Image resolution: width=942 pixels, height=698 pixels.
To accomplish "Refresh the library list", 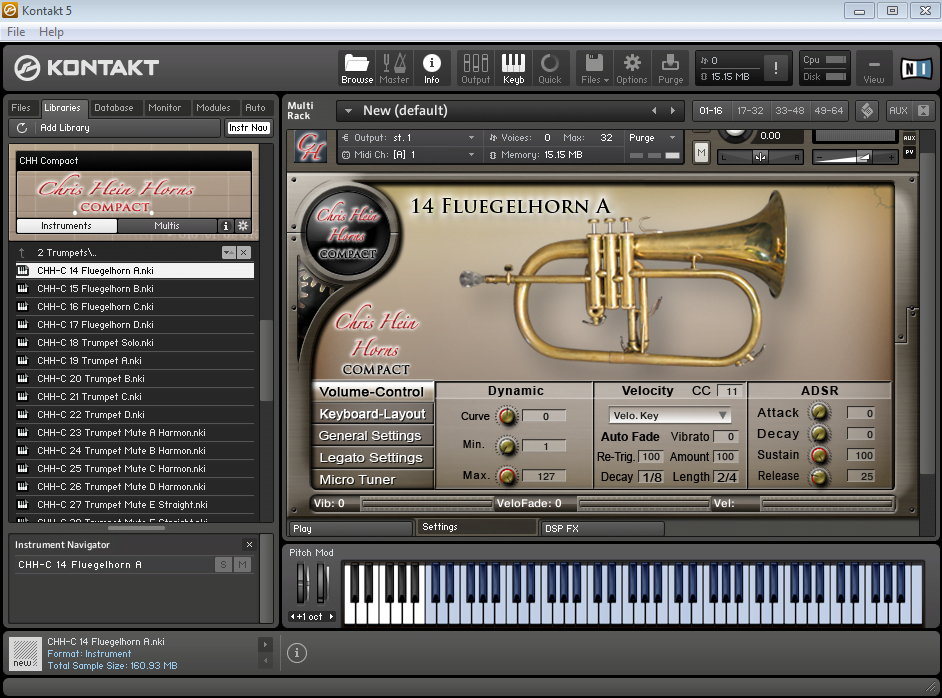I will [x=22, y=127].
